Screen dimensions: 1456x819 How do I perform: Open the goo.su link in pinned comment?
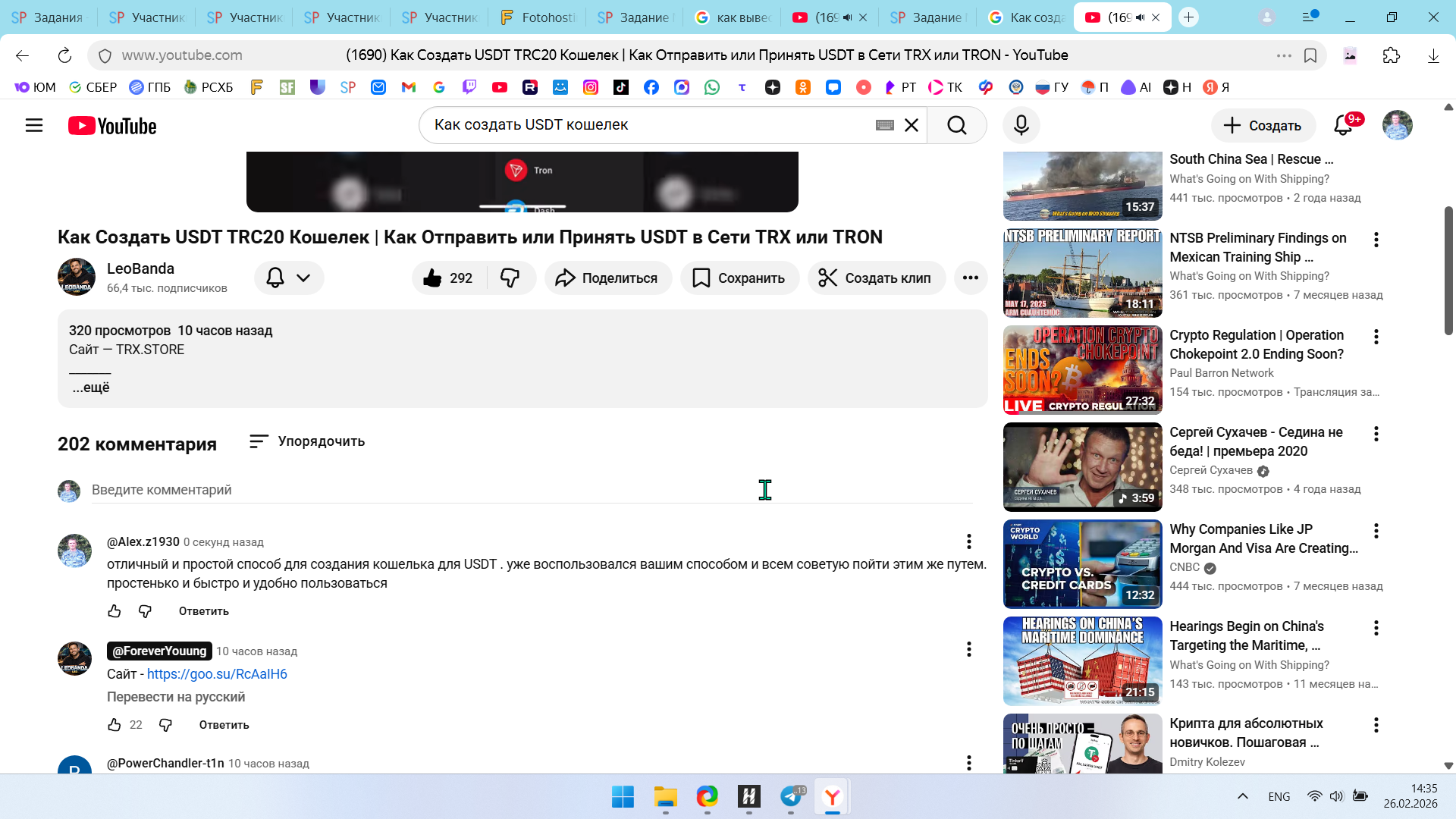pyautogui.click(x=217, y=674)
